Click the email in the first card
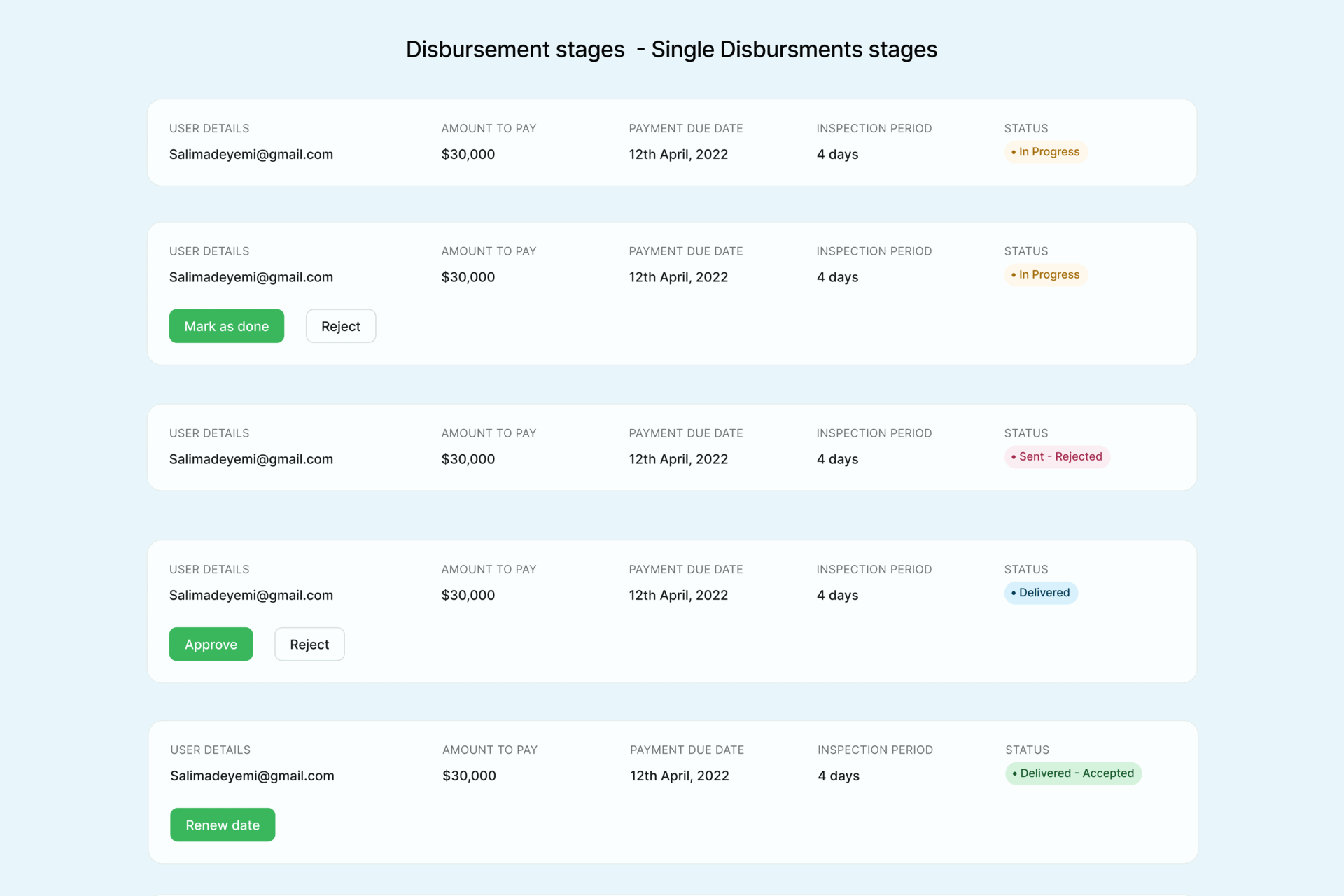 (x=251, y=154)
